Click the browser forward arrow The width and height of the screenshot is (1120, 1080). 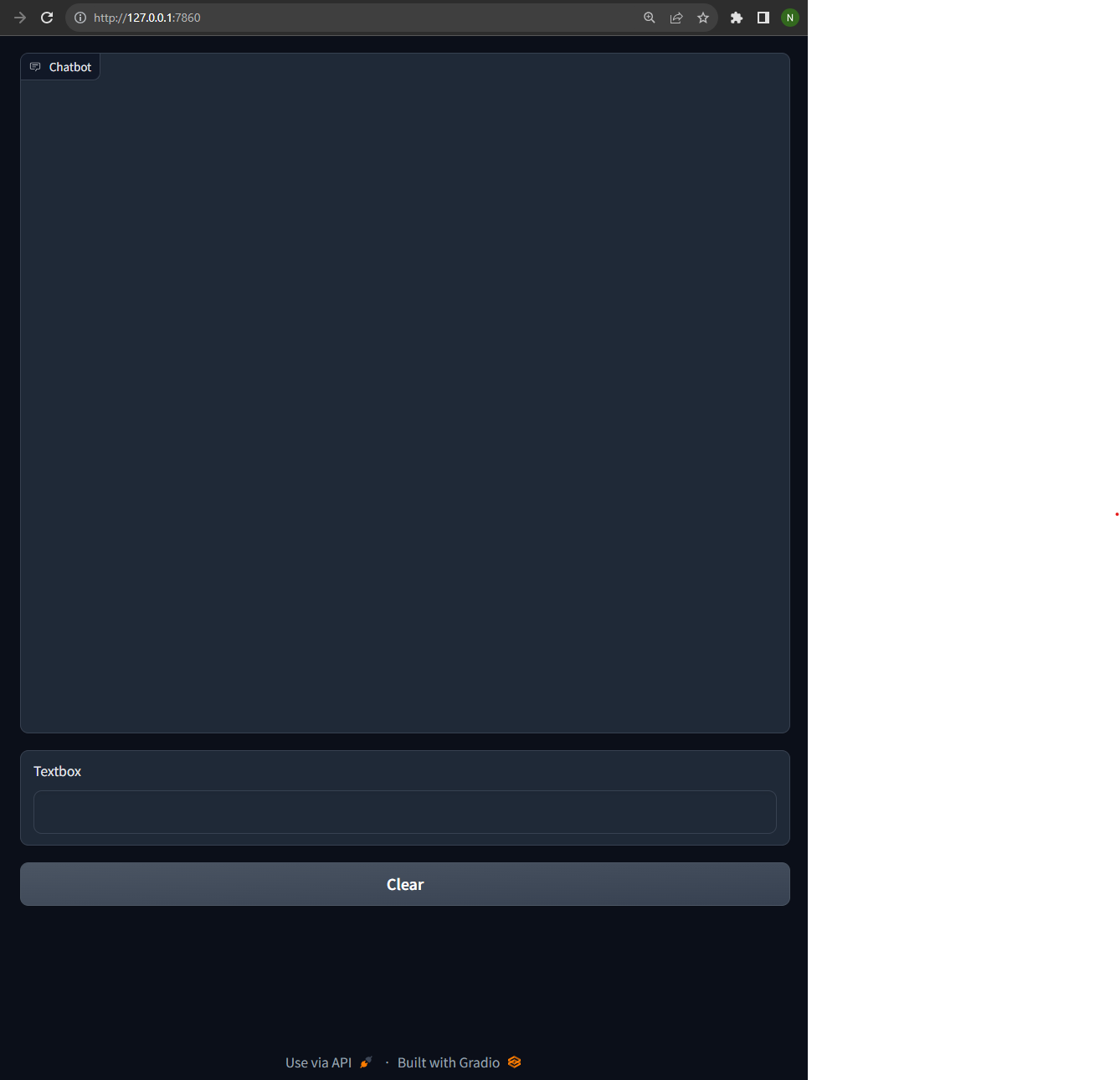click(20, 18)
